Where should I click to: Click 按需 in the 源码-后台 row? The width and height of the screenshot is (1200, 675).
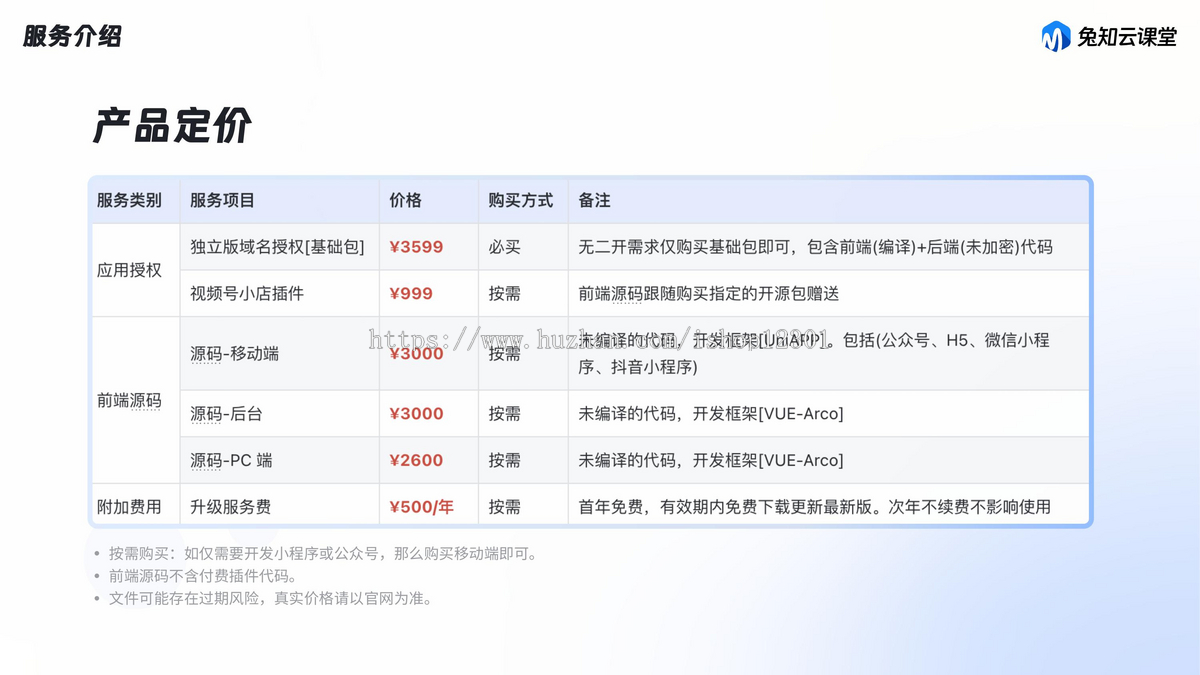504,413
